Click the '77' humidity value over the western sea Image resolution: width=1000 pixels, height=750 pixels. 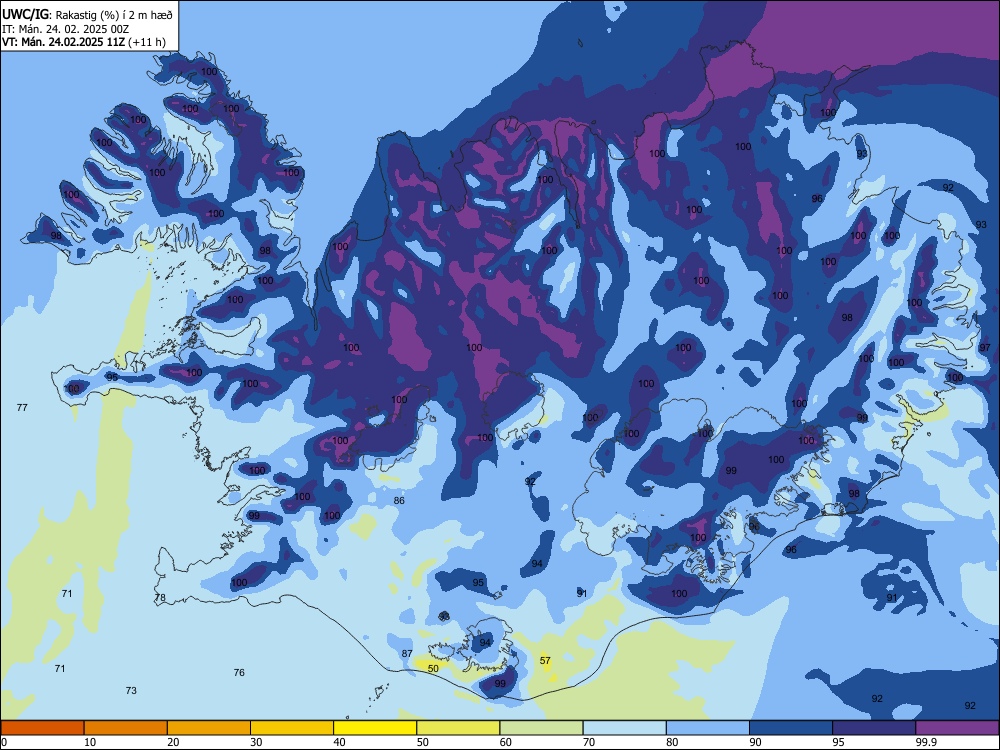pos(22,408)
